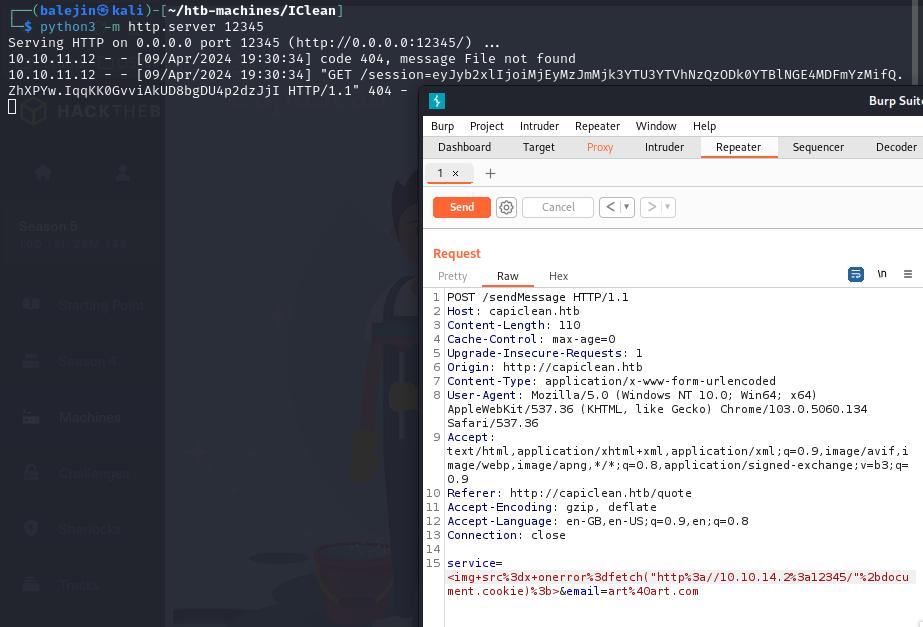Viewport: 923px width, 627px height.
Task: Add a new Repeater tab with plus
Action: click(490, 174)
